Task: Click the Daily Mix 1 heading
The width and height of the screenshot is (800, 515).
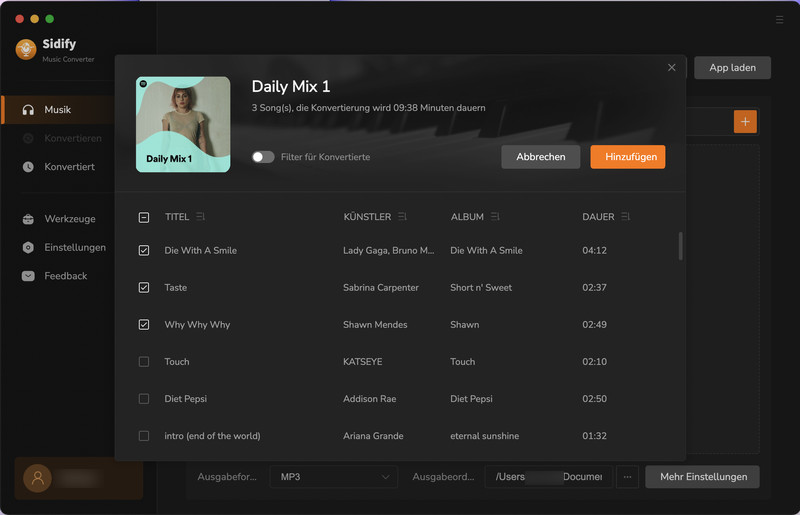Action: (291, 86)
